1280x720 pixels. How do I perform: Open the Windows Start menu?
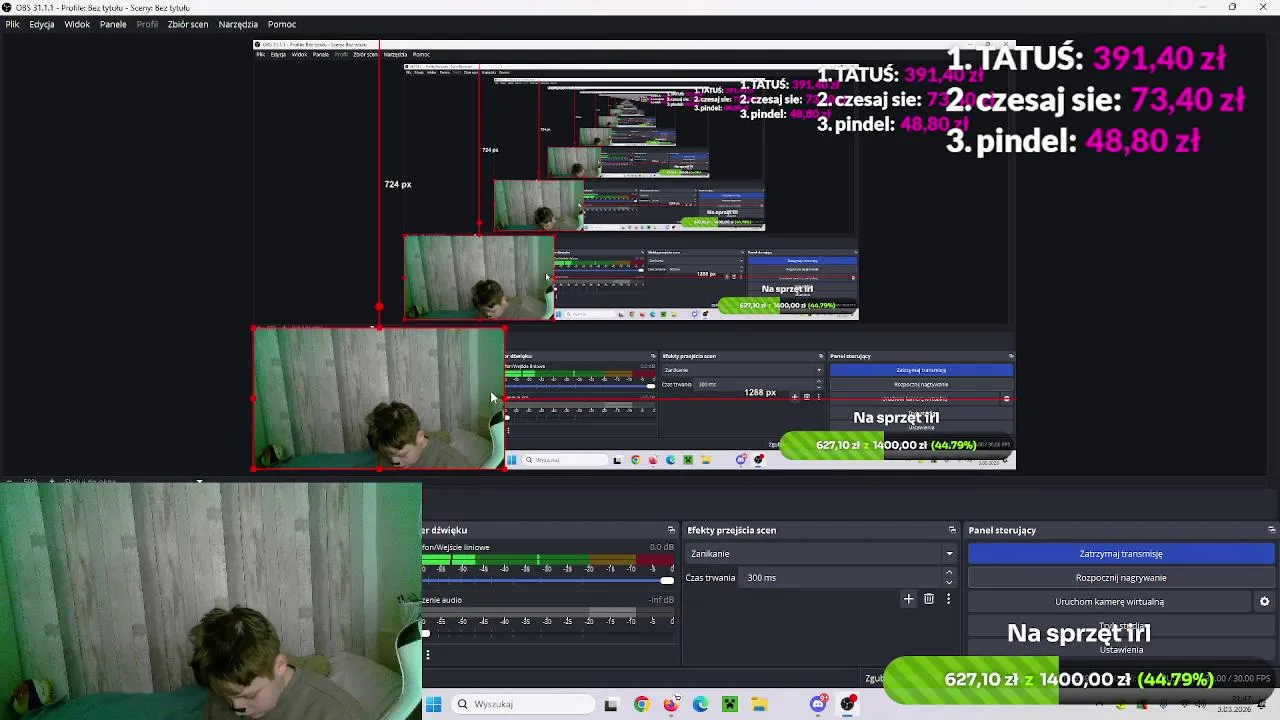pos(434,704)
